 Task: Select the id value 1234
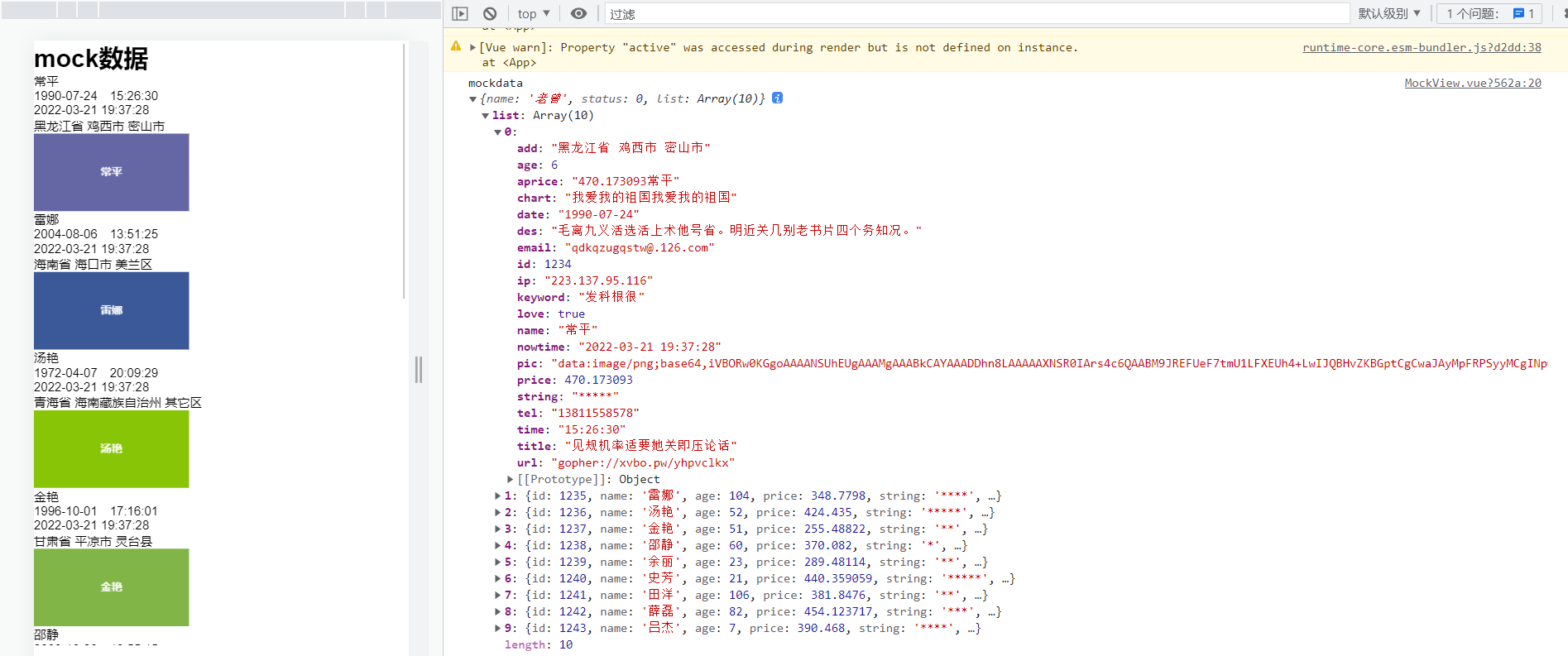558,264
